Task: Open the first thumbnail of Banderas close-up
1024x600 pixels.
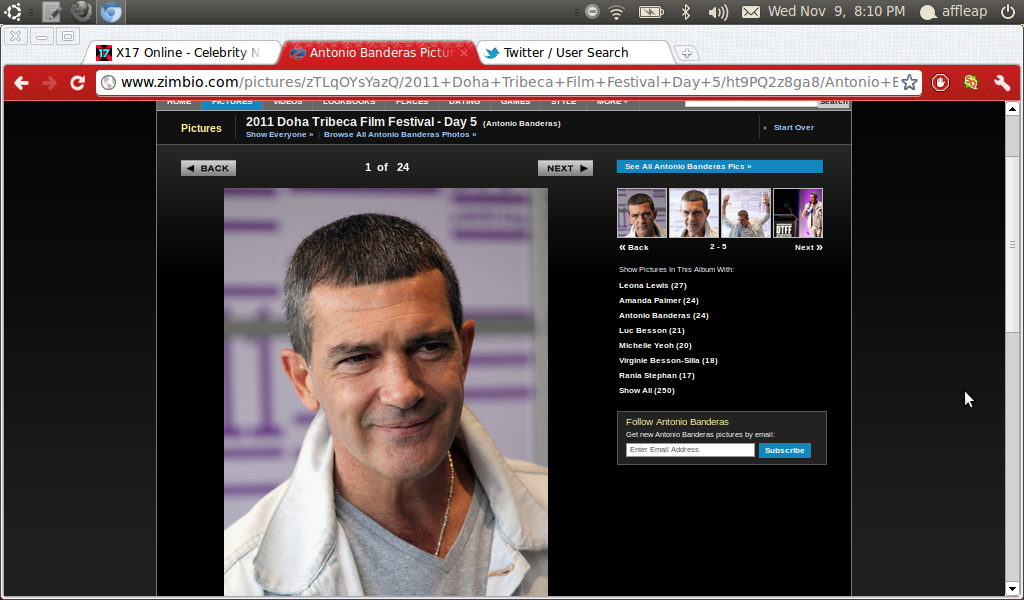Action: tap(642, 213)
